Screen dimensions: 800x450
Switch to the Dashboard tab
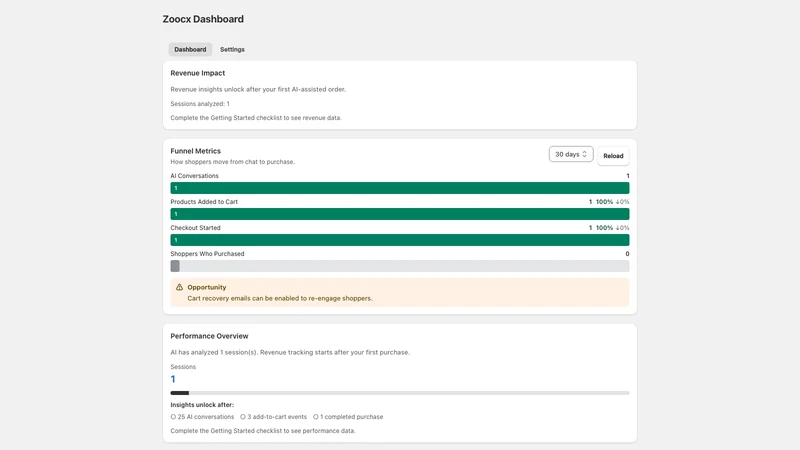190,49
